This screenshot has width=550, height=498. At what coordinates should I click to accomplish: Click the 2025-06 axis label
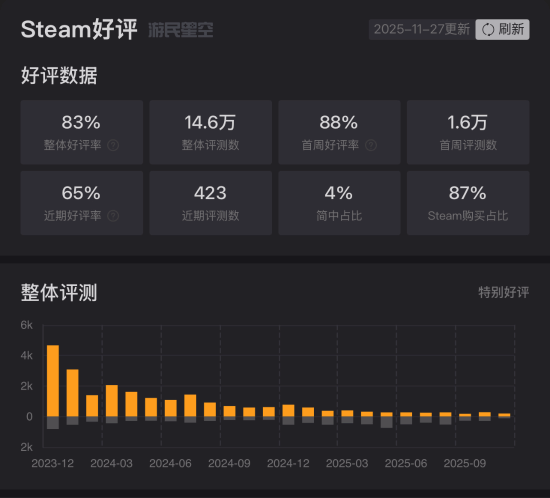[x=406, y=463]
